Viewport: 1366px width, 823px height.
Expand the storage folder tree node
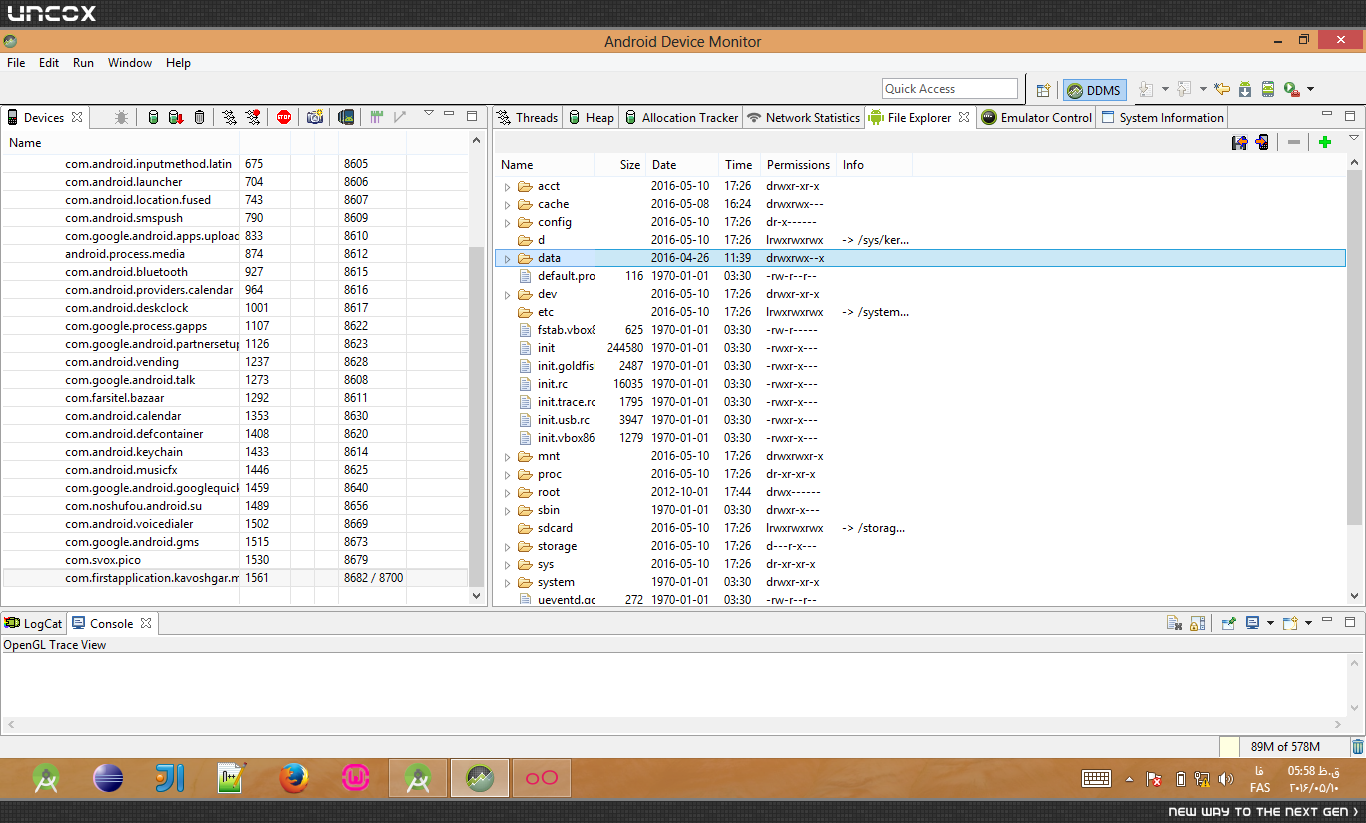click(507, 546)
